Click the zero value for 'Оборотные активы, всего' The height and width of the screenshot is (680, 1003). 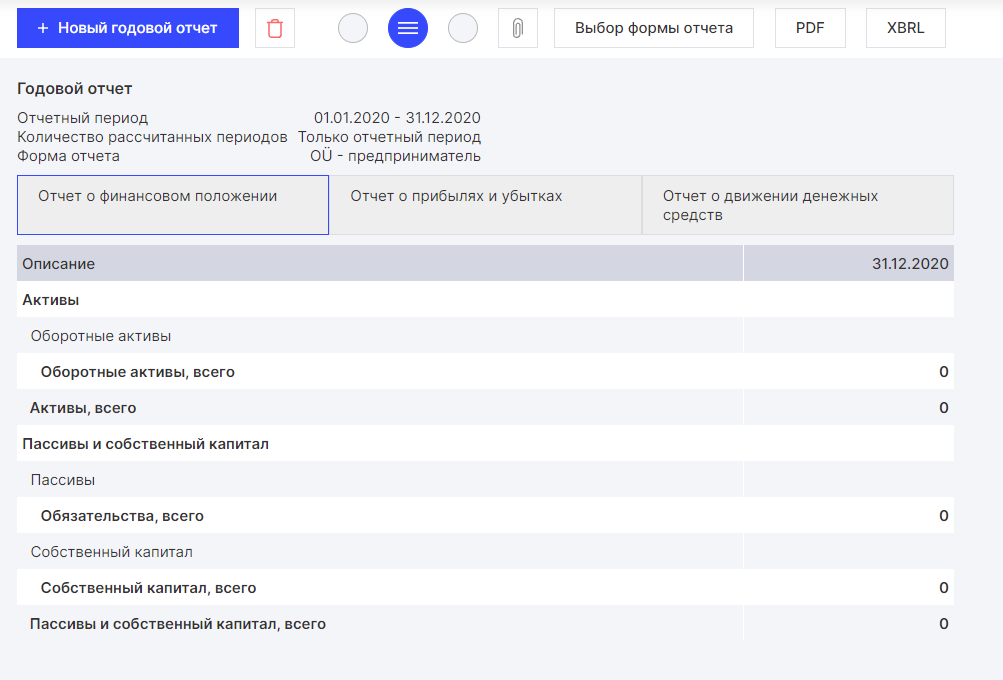(944, 372)
